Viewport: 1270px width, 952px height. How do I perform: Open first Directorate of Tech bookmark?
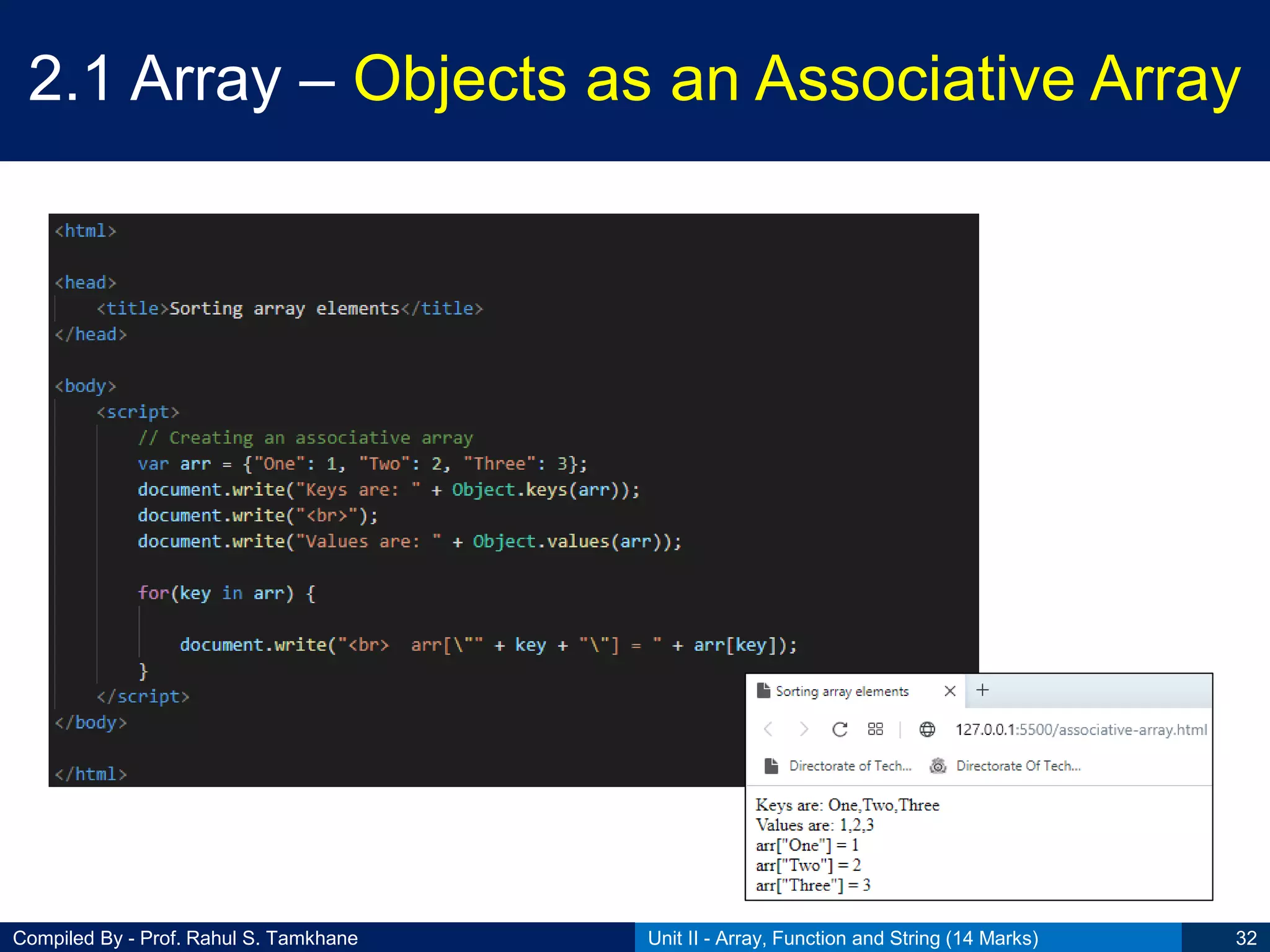click(838, 766)
